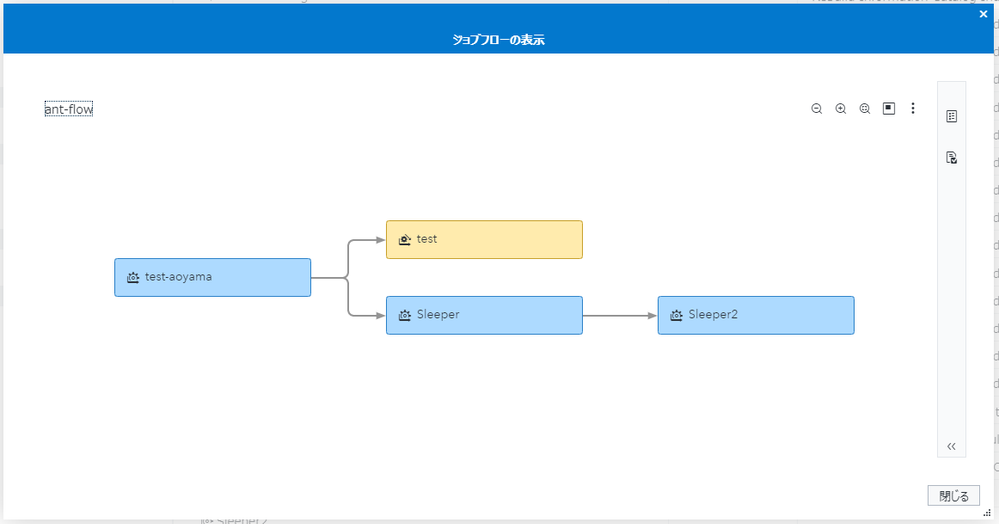The width and height of the screenshot is (999, 524).
Task: Expand the side panel with double chevron
Action: click(952, 446)
